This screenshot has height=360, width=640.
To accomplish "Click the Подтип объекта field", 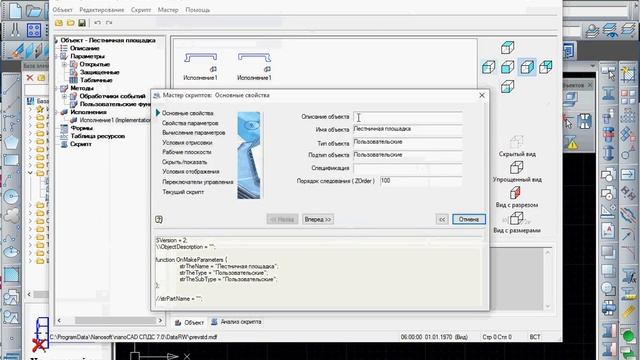I will pyautogui.click(x=408, y=155).
